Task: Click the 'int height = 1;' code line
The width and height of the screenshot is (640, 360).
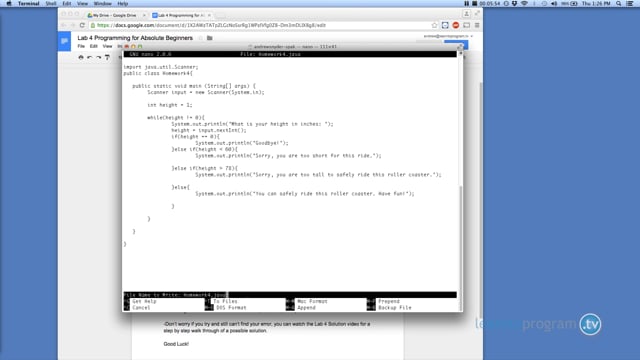Action: pyautogui.click(x=170, y=105)
